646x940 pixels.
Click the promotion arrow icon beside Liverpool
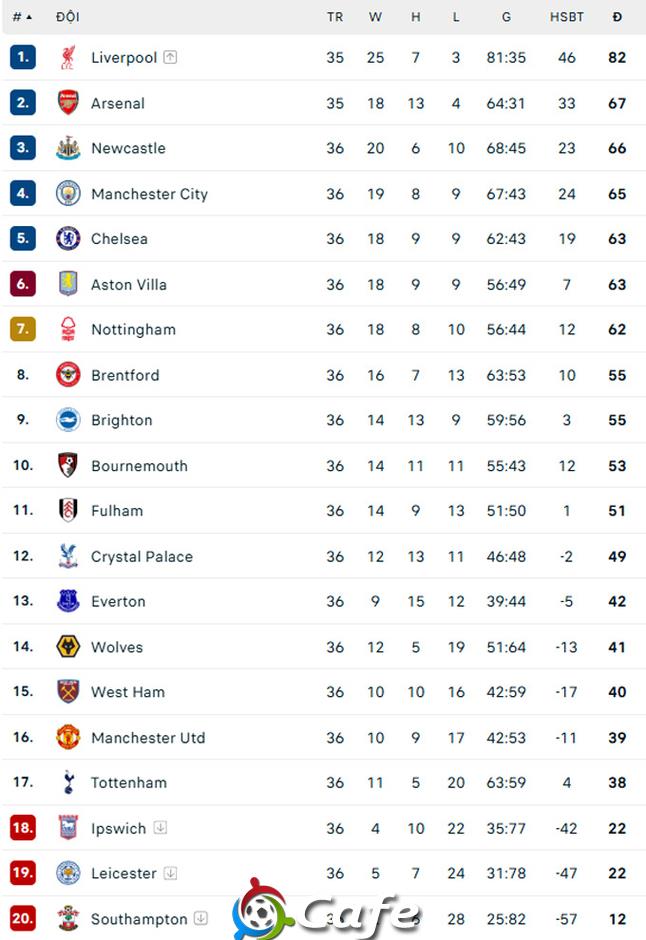coord(170,58)
